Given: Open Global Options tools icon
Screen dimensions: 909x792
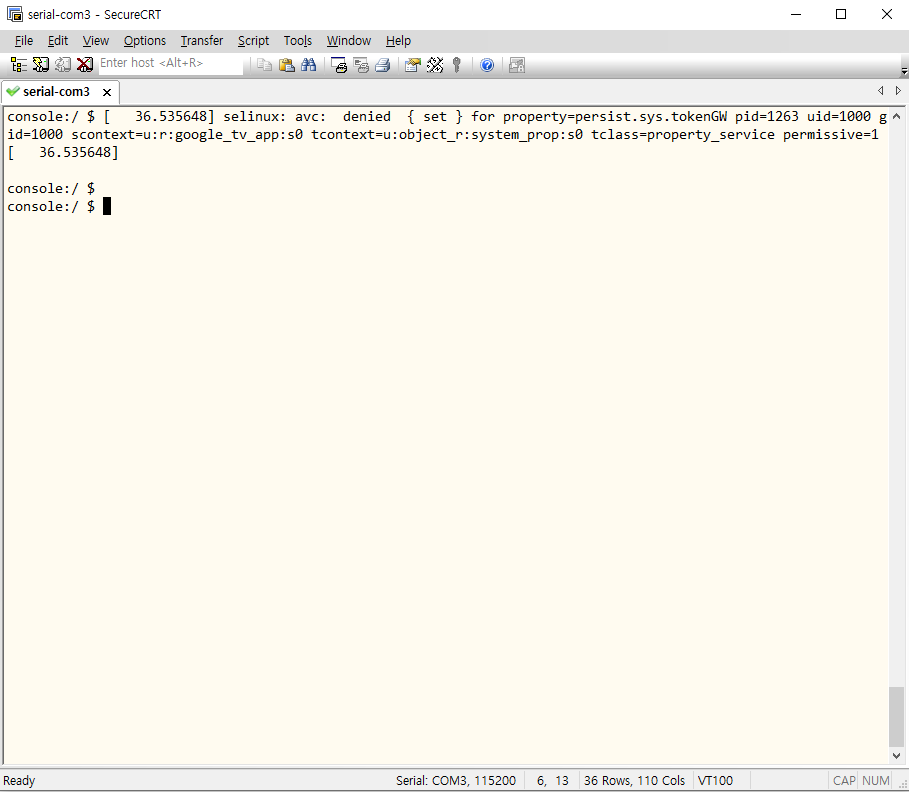Looking at the screenshot, I should (435, 65).
